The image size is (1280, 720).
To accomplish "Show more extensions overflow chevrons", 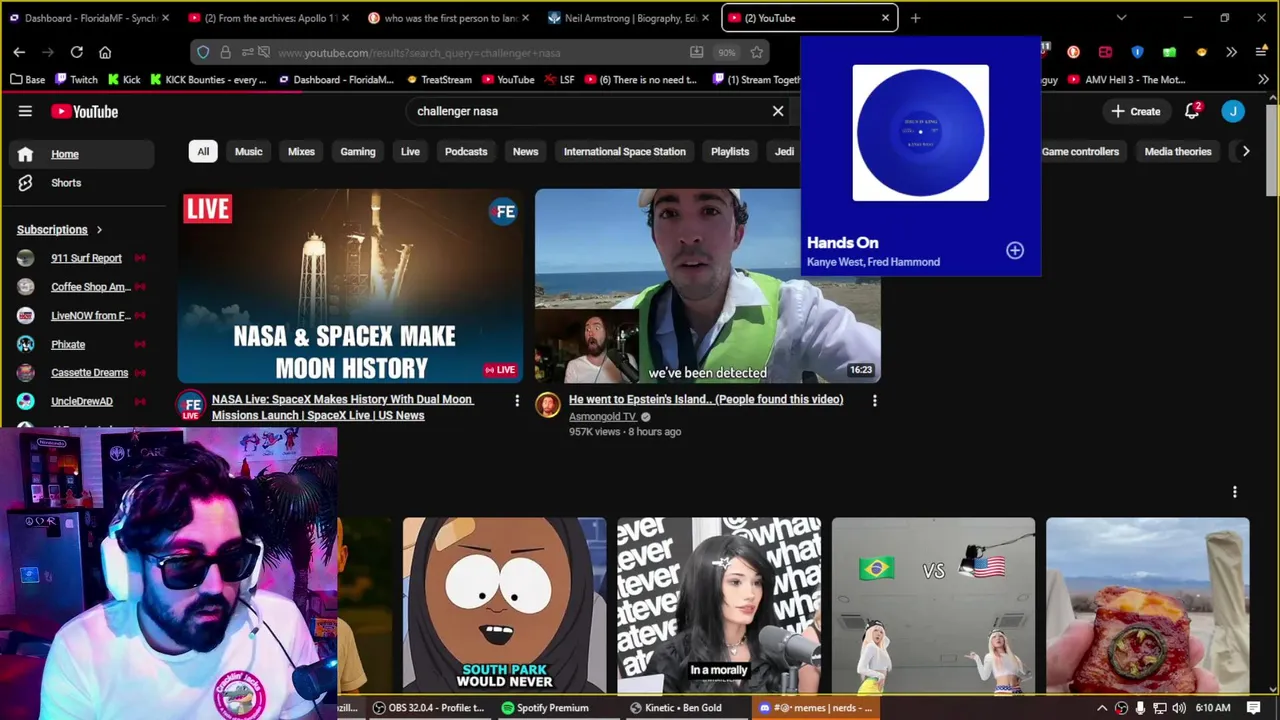I will pyautogui.click(x=1231, y=52).
